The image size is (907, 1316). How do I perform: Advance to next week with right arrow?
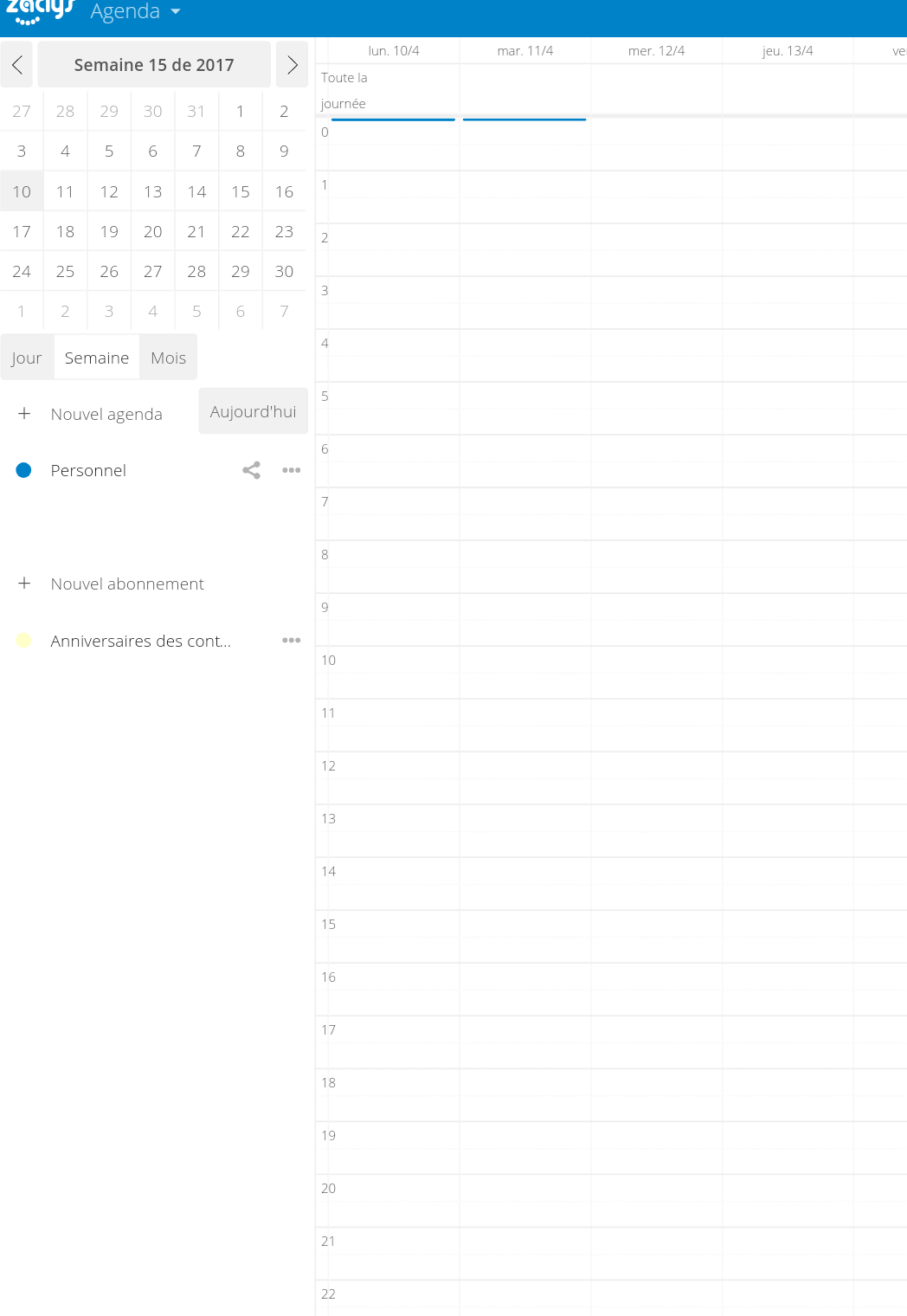(292, 65)
